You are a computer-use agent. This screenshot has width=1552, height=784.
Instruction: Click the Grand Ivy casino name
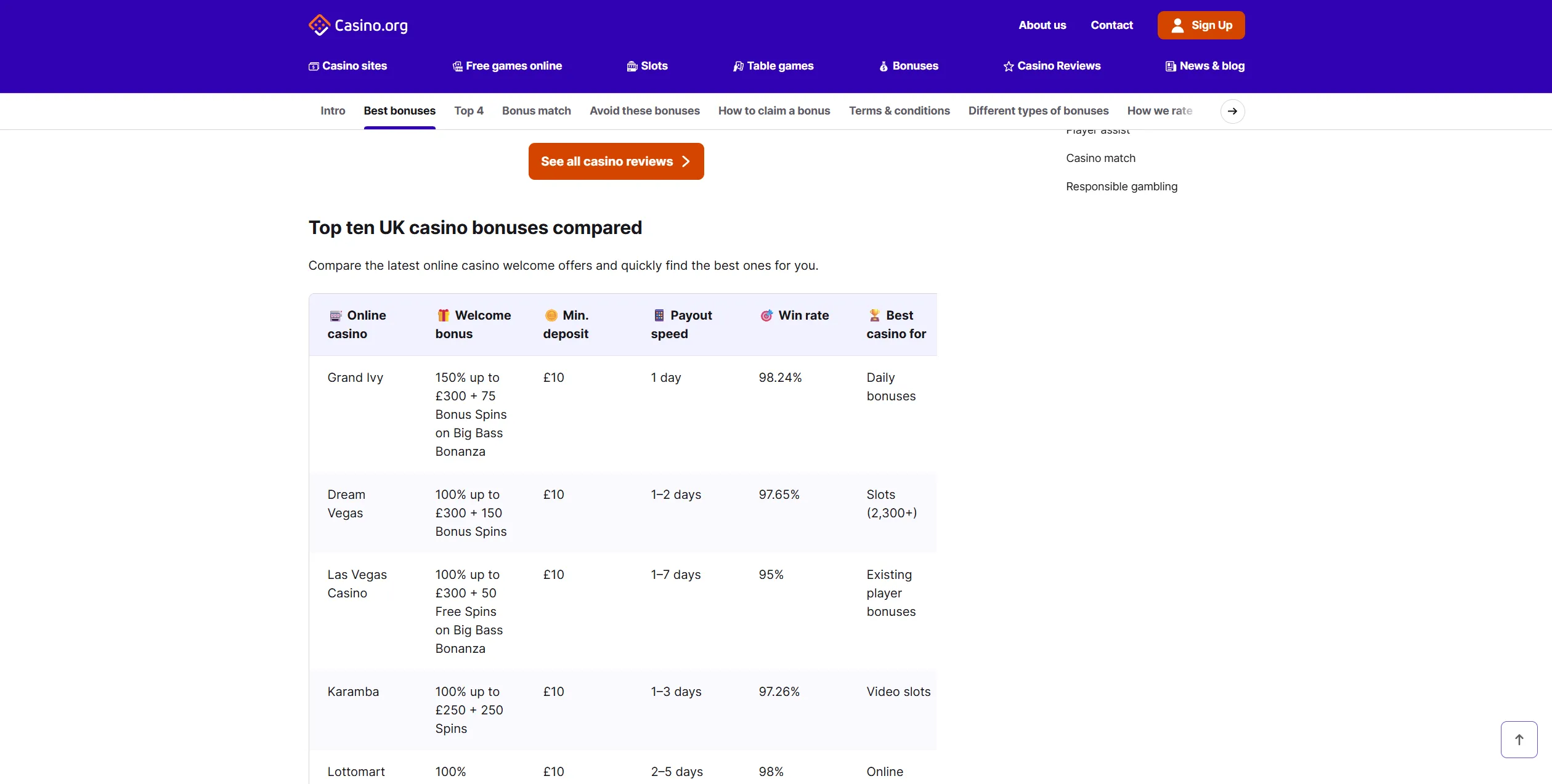click(355, 378)
